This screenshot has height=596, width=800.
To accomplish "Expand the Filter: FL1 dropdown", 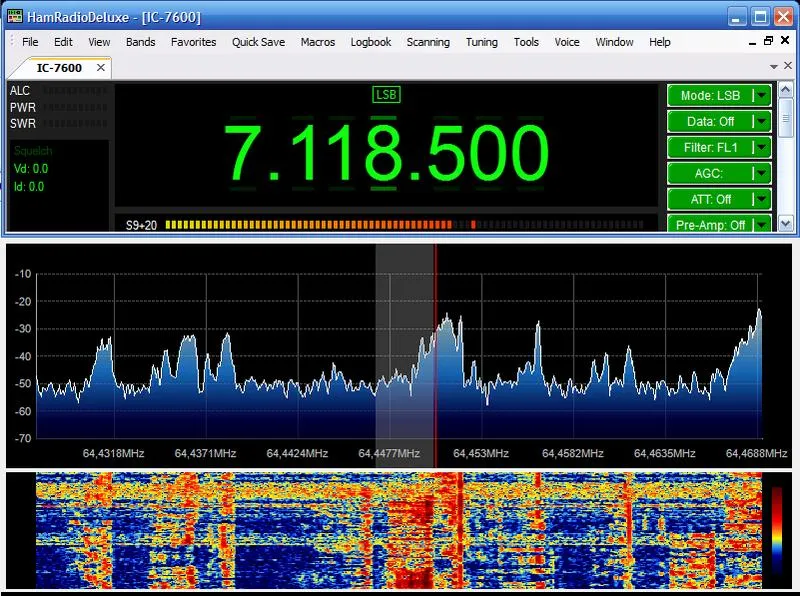I will [x=760, y=147].
